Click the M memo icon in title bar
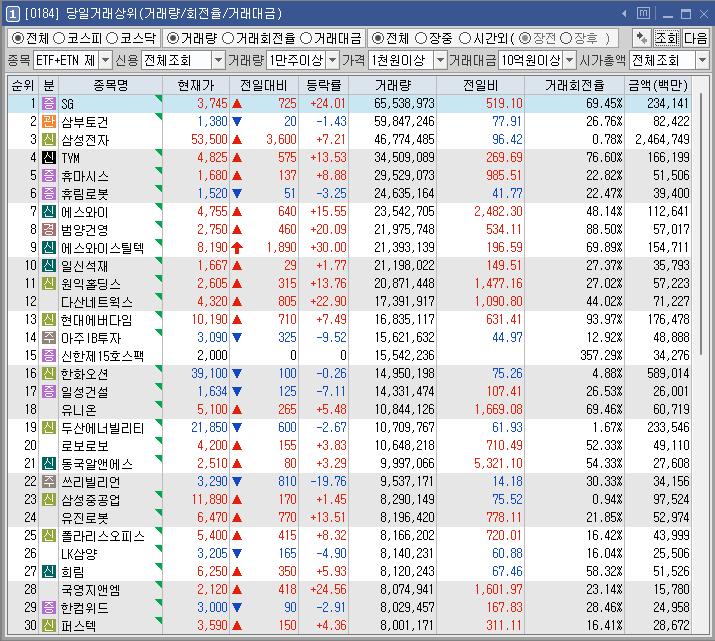715x641 pixels. point(643,14)
